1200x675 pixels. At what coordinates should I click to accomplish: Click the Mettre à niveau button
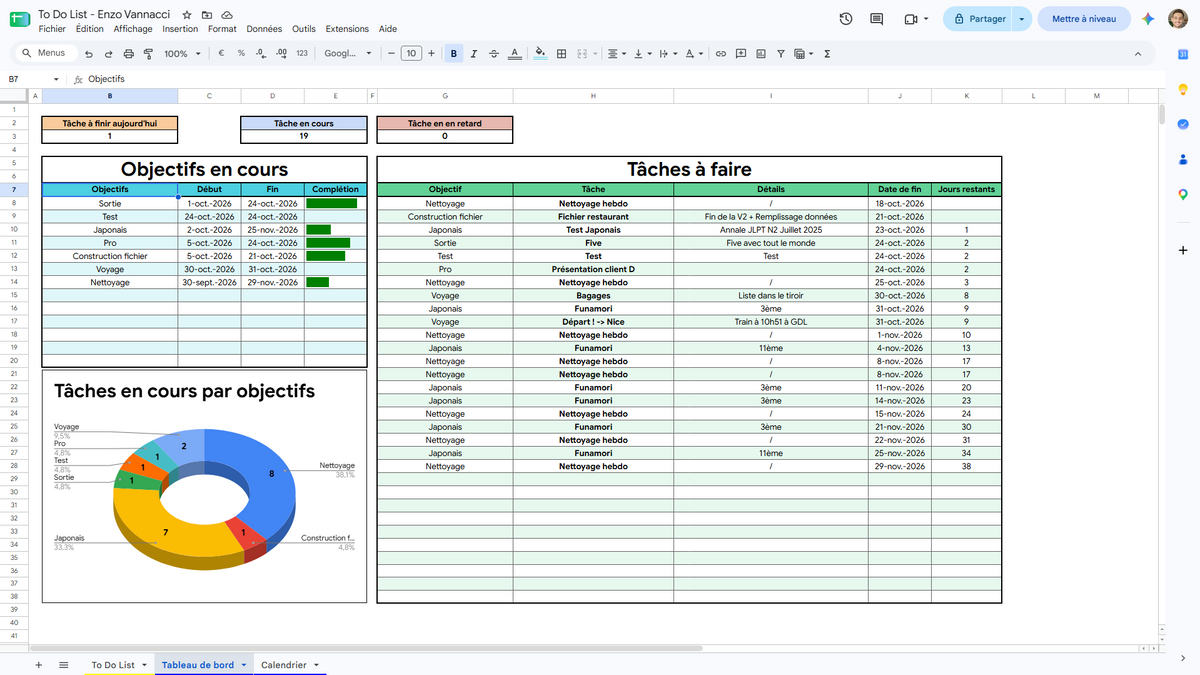click(1085, 19)
